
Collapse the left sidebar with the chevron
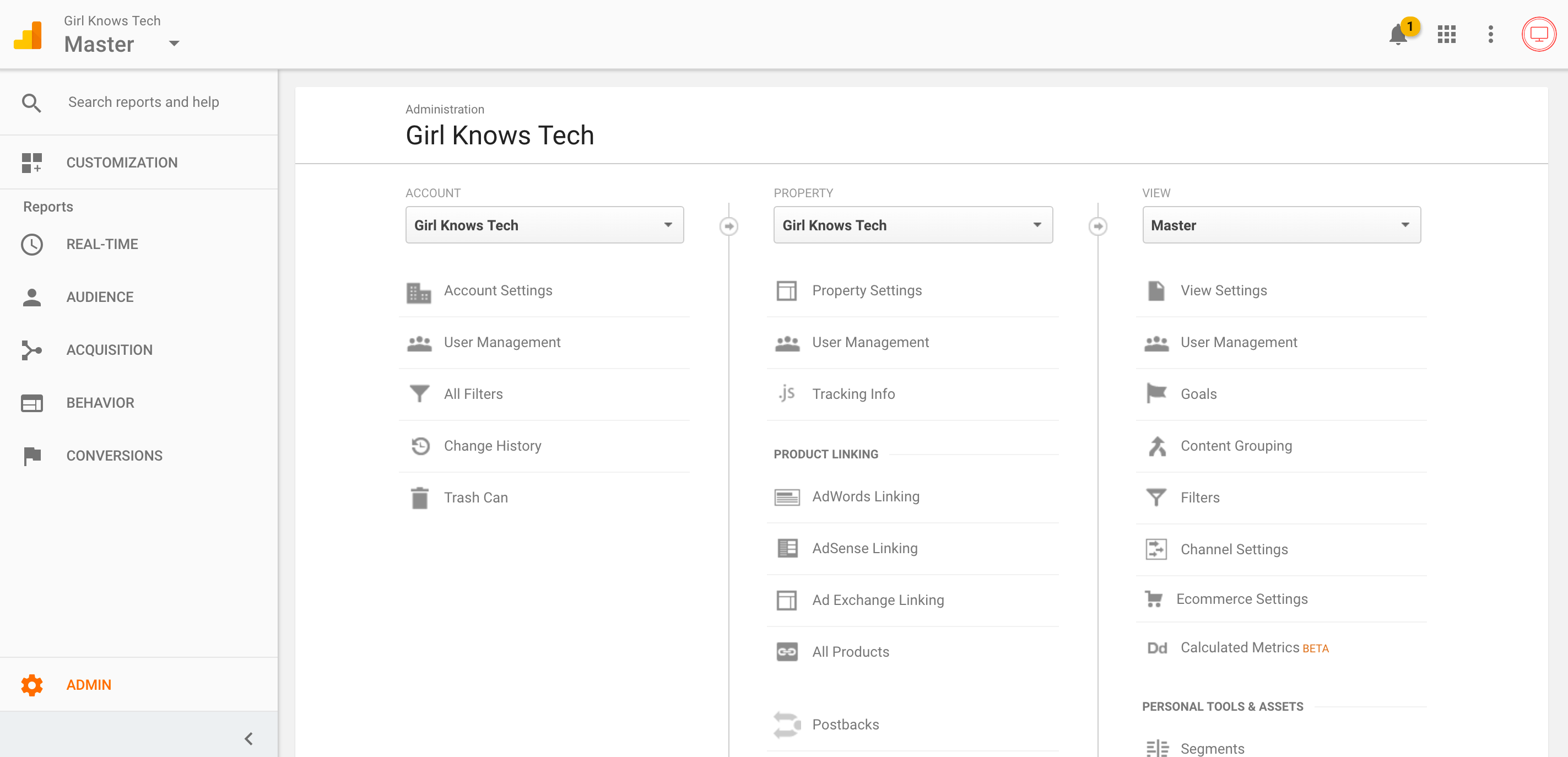click(x=248, y=738)
